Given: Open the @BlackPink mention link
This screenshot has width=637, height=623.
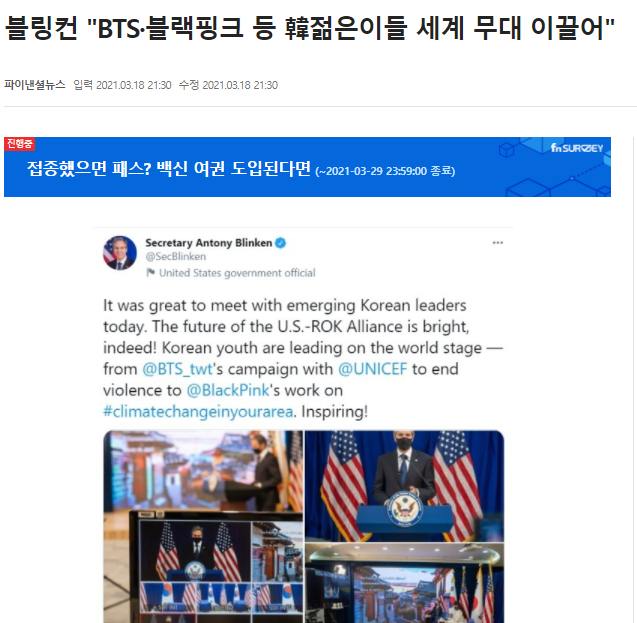Looking at the screenshot, I should [228, 390].
